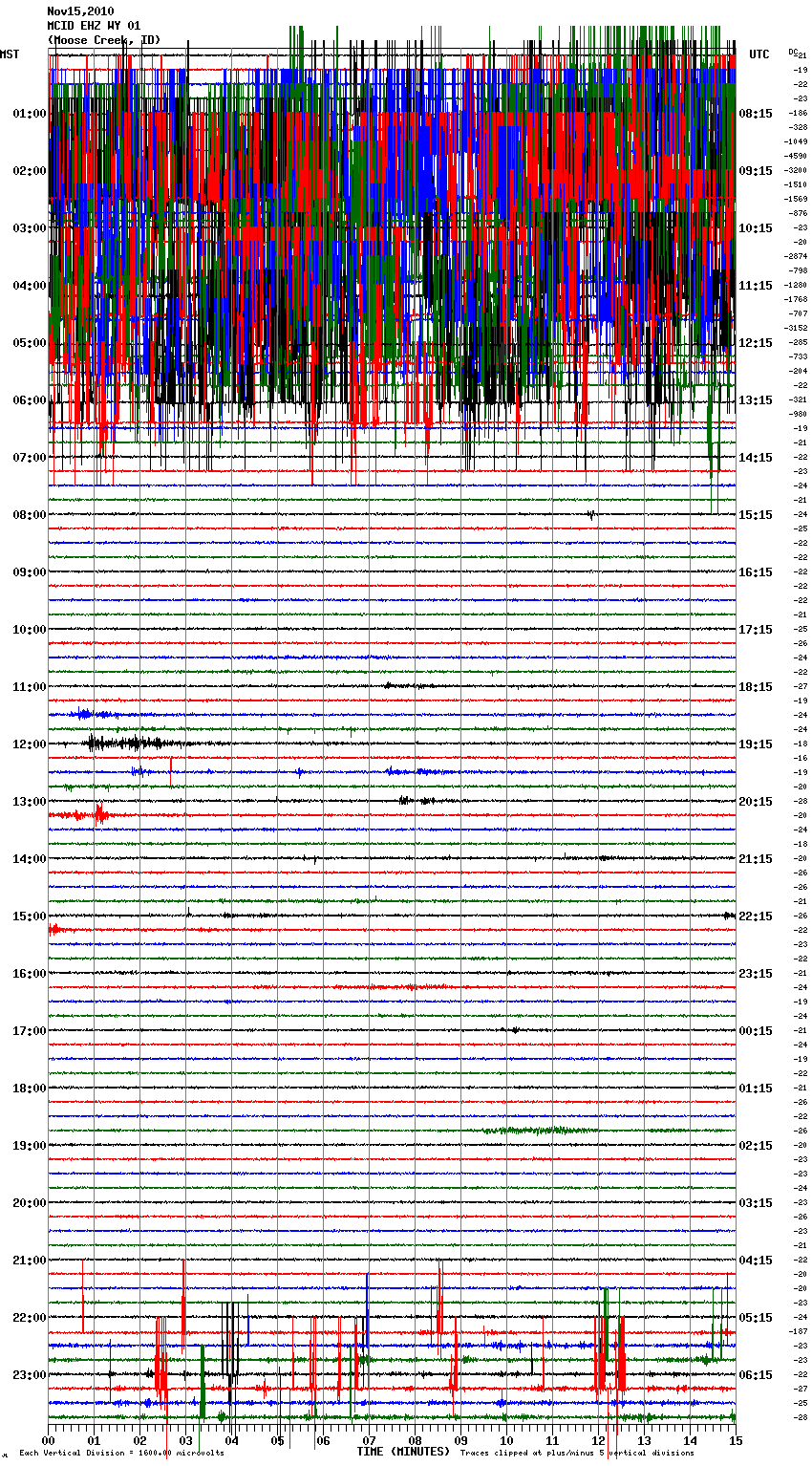Select the station code "MCID EHZ WY 01"

pos(94,26)
